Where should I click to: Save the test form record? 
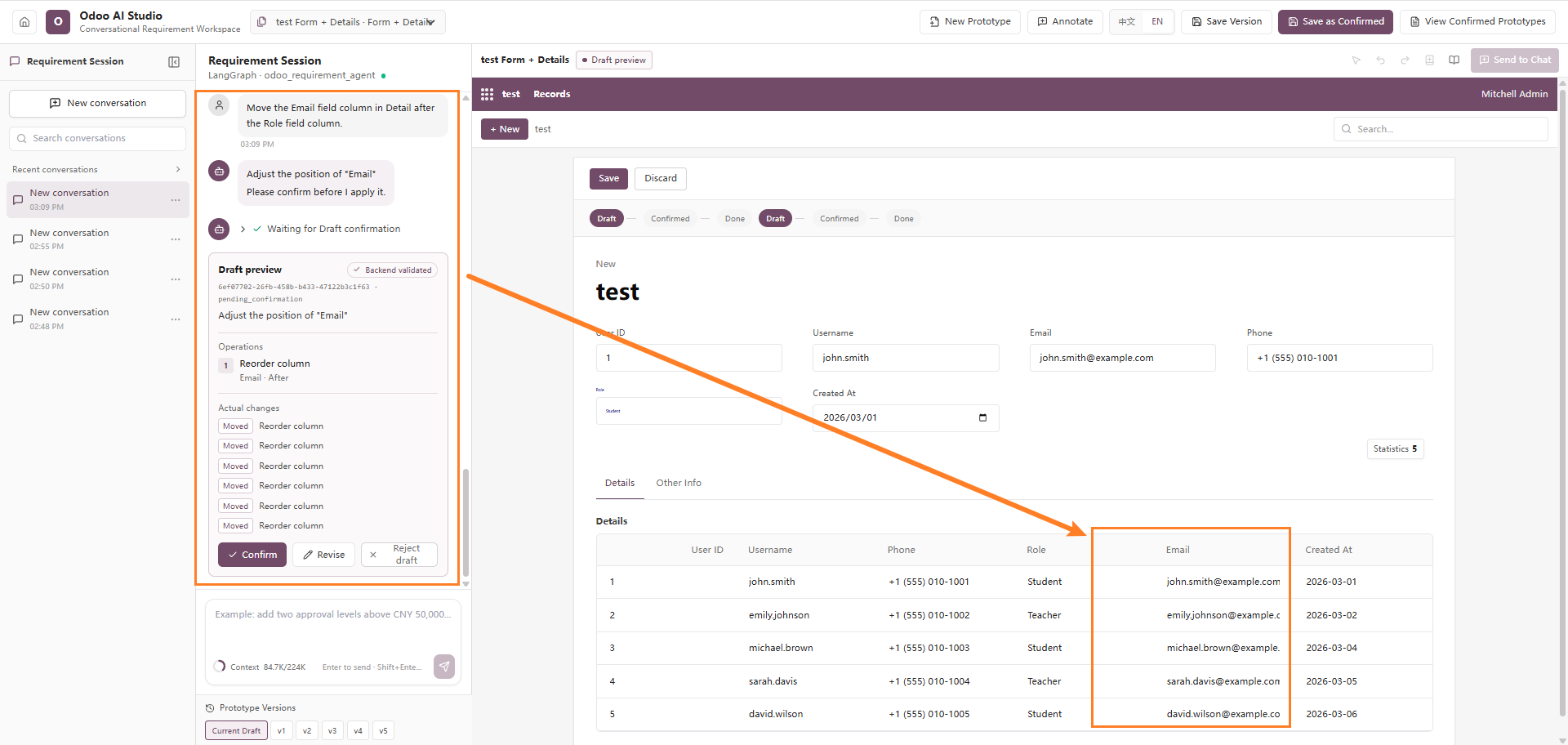pyautogui.click(x=609, y=179)
